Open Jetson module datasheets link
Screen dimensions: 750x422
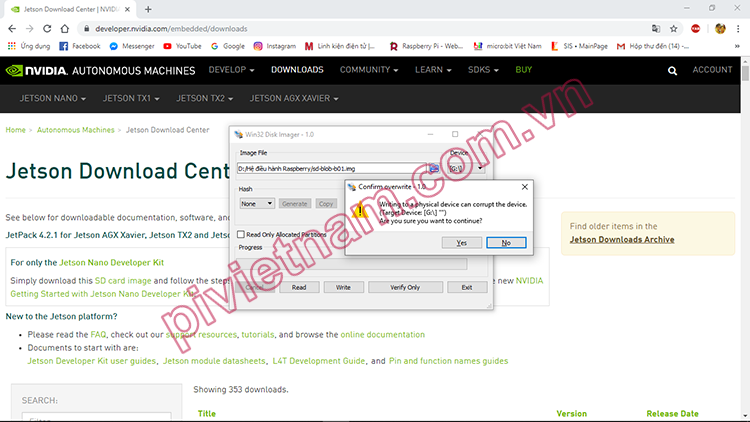[214, 361]
